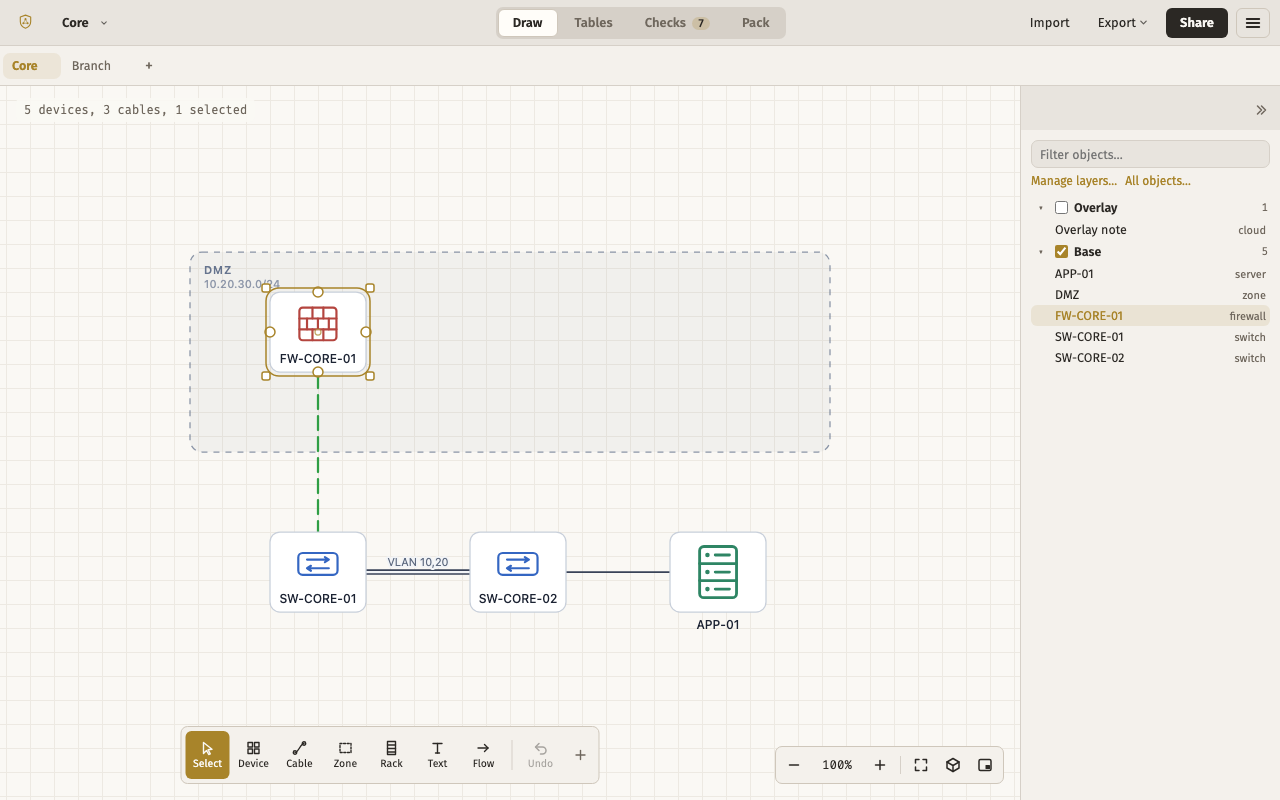1280x800 pixels.
Task: Click the 100% zoom level
Action: point(837,765)
